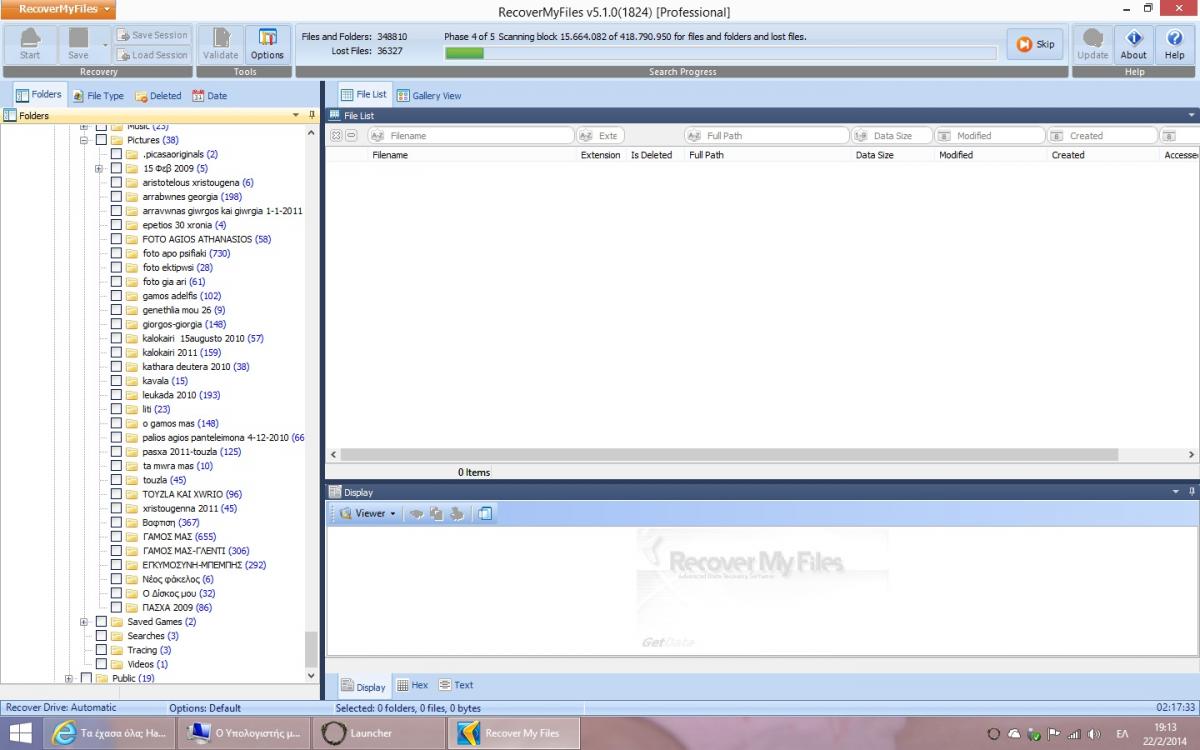
Task: Open the Options tool
Action: [267, 44]
